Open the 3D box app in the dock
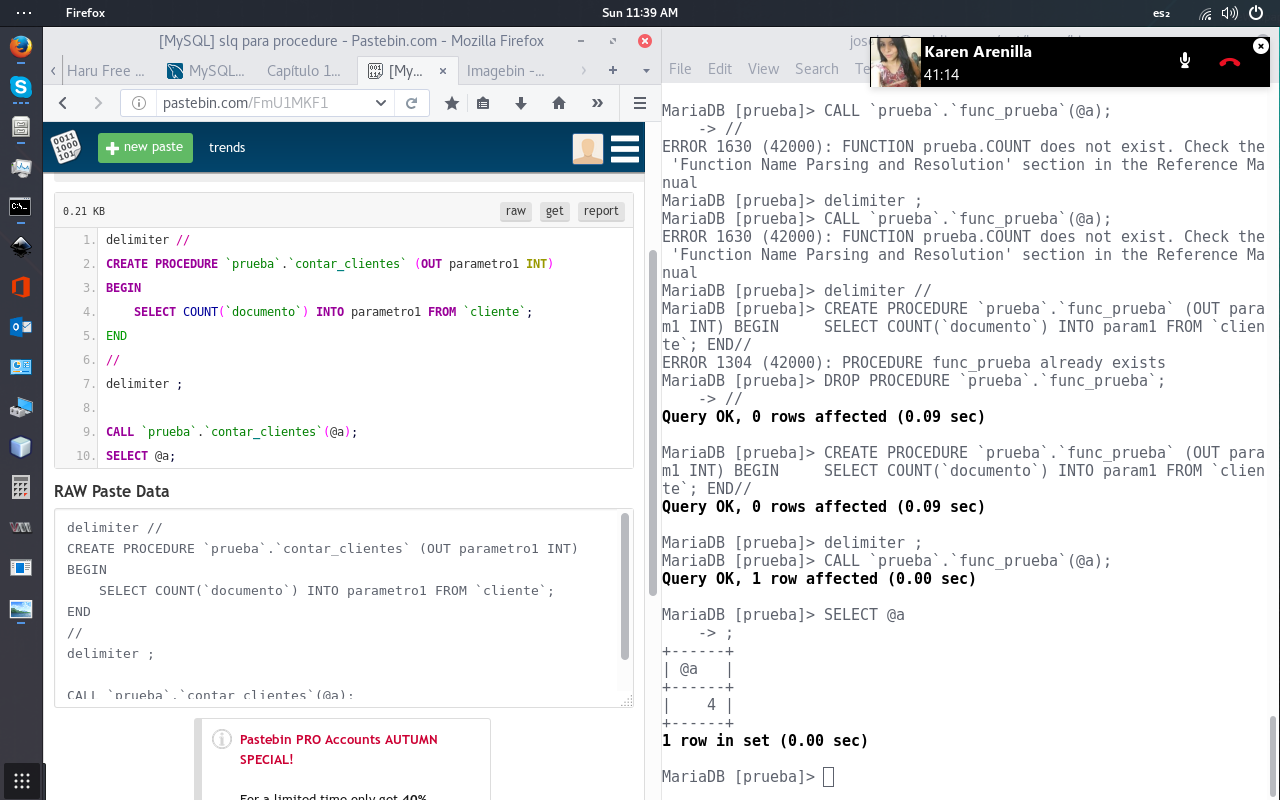Viewport: 1280px width, 800px height. pyautogui.click(x=20, y=447)
